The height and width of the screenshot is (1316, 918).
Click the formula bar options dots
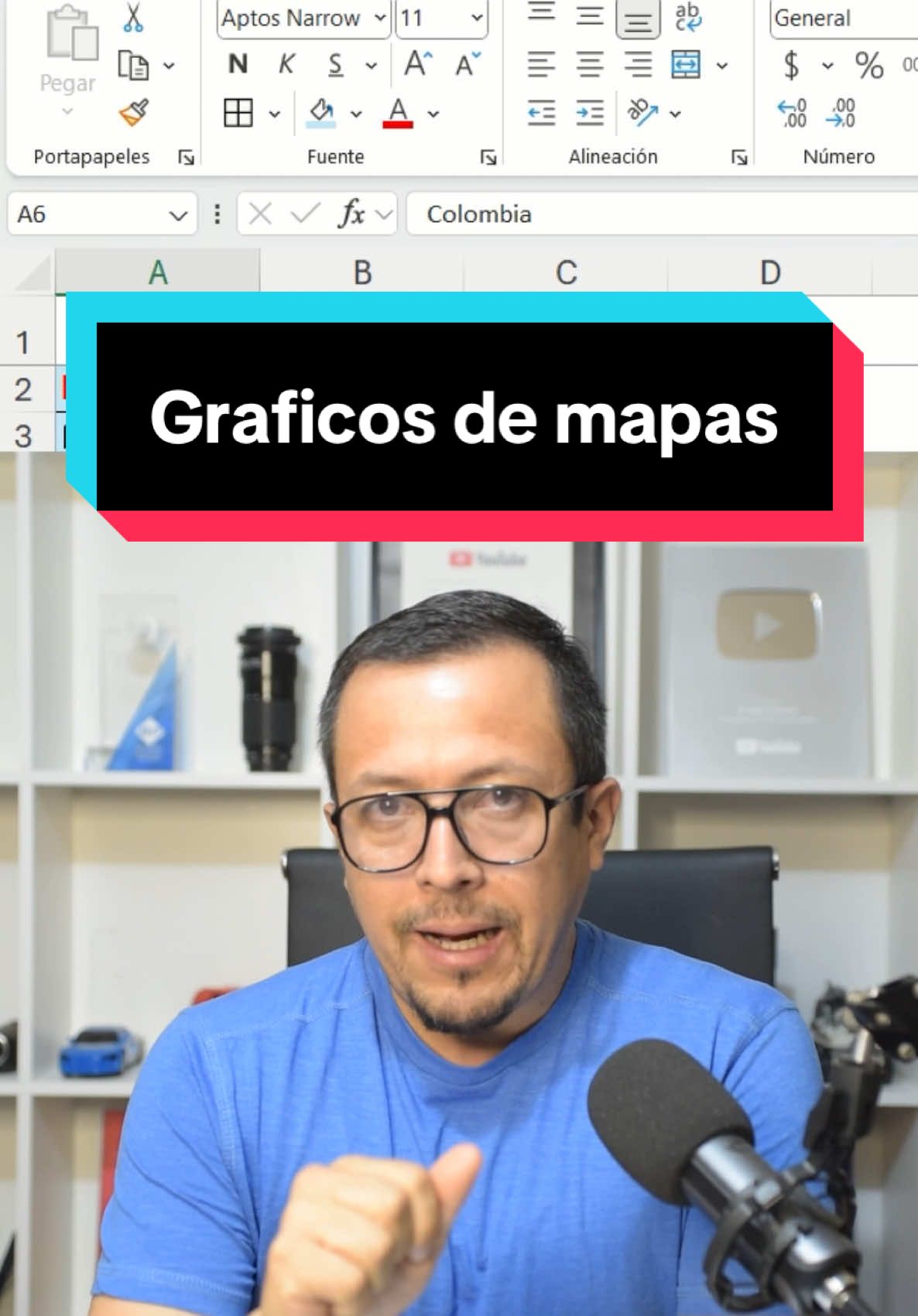tap(218, 214)
